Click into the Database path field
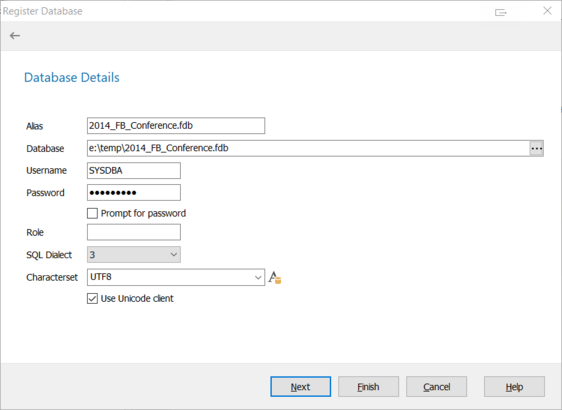The height and width of the screenshot is (410, 562). (x=308, y=148)
